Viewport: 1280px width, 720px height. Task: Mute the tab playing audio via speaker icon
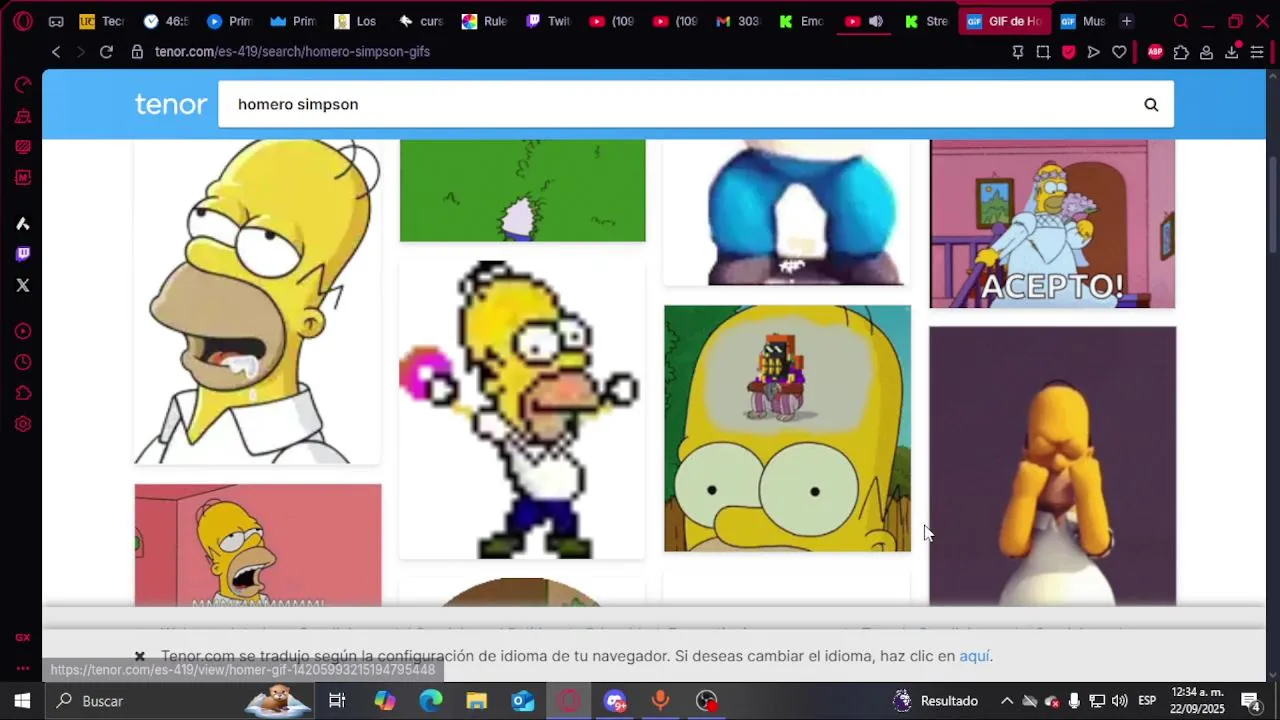pyautogui.click(x=876, y=21)
